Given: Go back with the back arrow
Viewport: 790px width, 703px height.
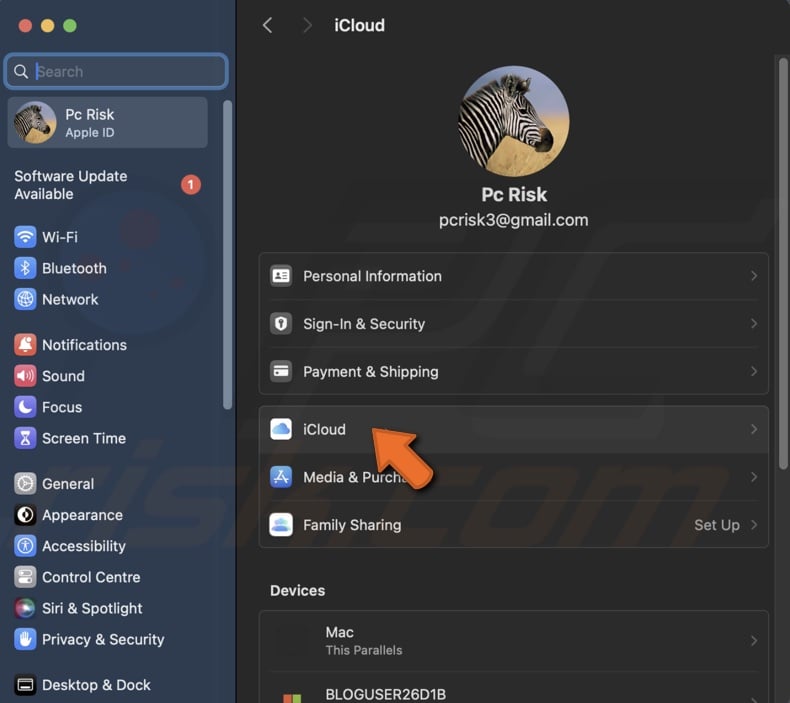Looking at the screenshot, I should pos(268,25).
